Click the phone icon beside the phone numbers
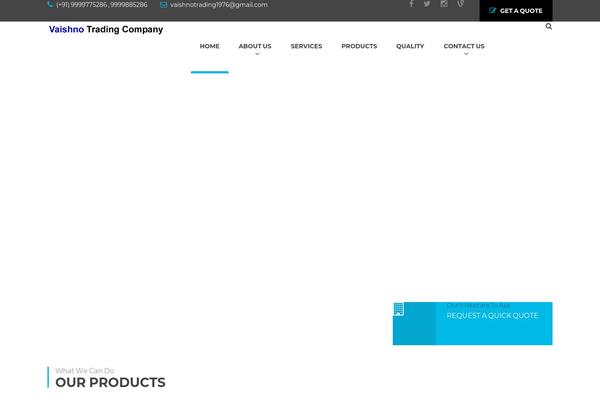The width and height of the screenshot is (600, 400). 50,5
